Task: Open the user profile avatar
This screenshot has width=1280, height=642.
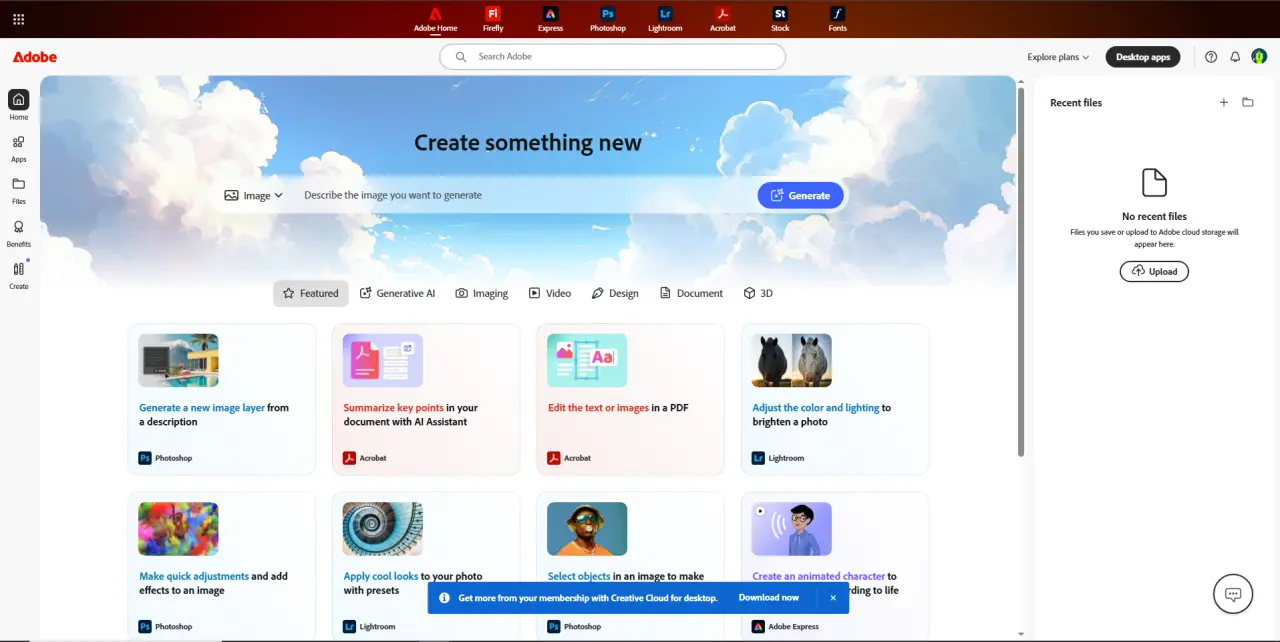Action: [x=1260, y=57]
